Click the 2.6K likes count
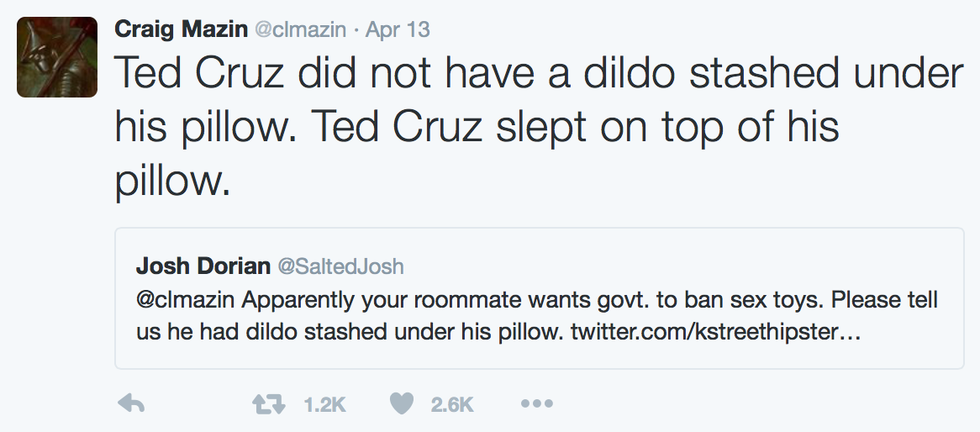 coord(451,403)
